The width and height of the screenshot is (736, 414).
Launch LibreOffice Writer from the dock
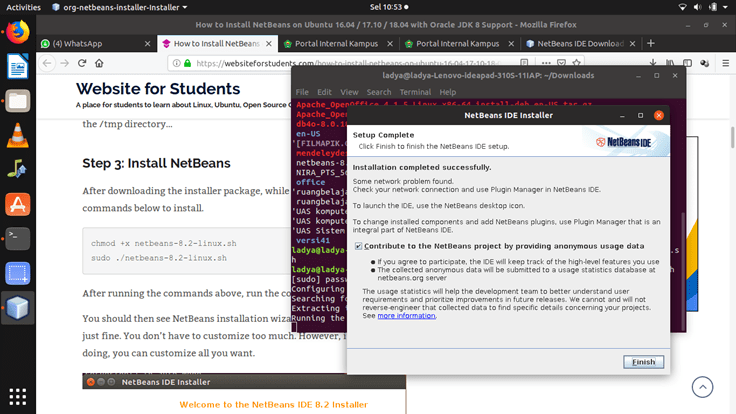(x=18, y=66)
